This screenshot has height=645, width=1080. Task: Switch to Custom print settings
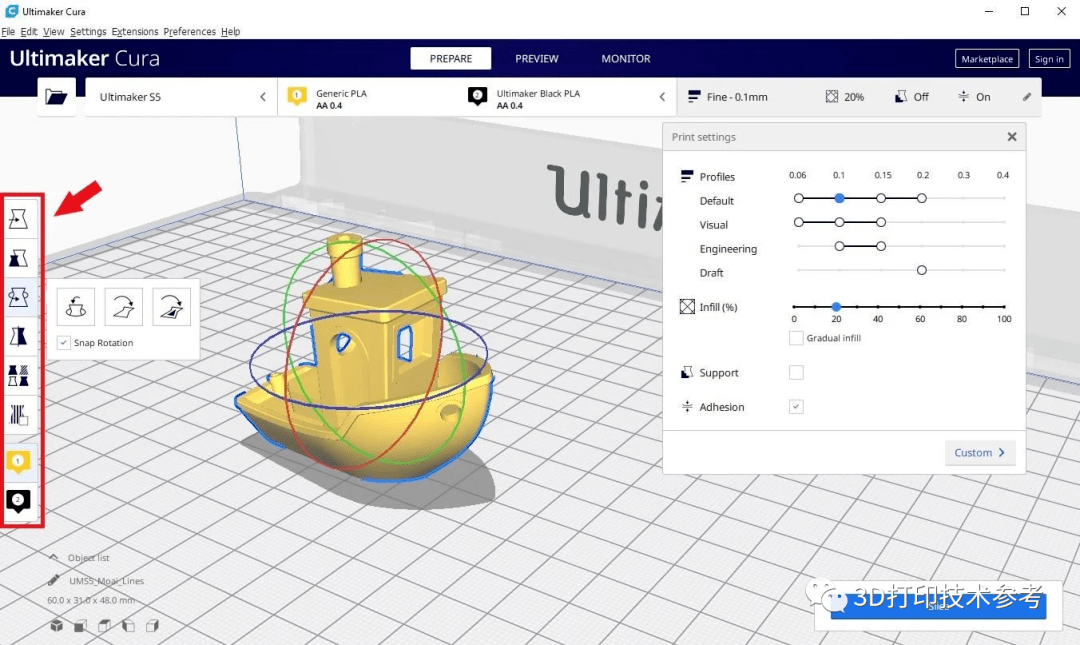[980, 453]
